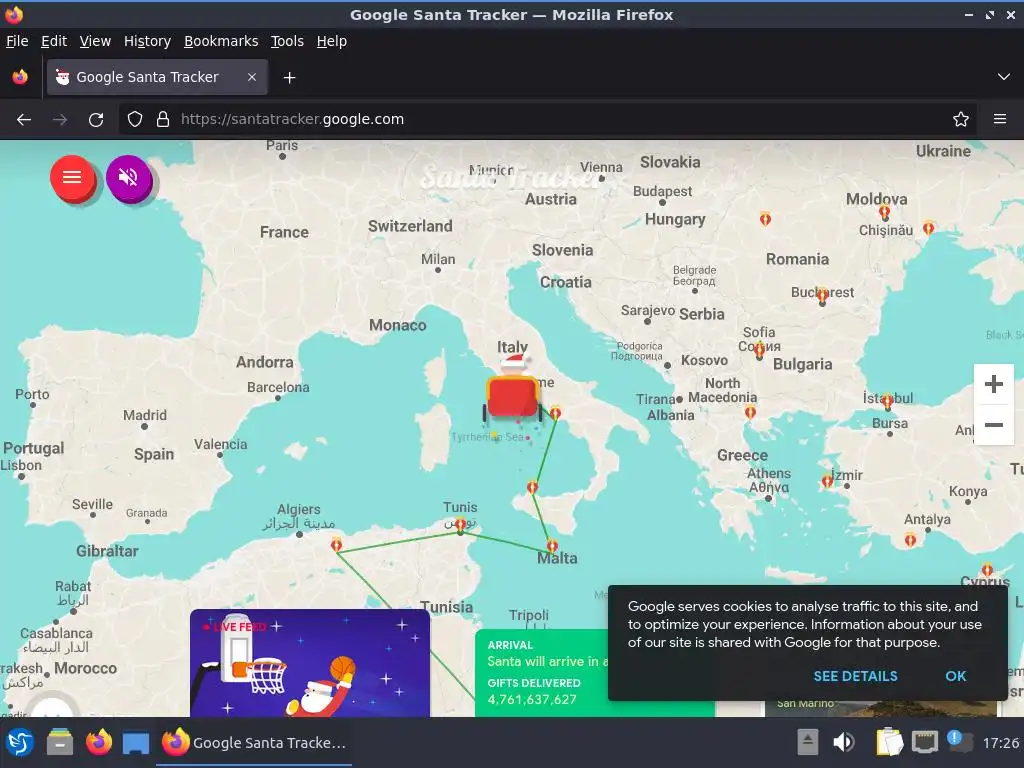Image resolution: width=1024 pixels, height=768 pixels.
Task: Reload the Santa Tracker page
Action: (96, 120)
